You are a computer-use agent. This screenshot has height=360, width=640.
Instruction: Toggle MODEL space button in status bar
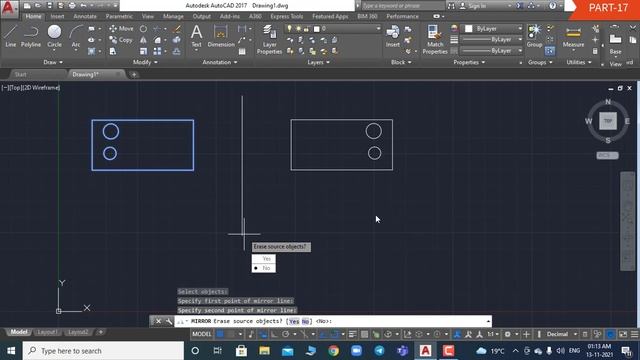(x=202, y=334)
